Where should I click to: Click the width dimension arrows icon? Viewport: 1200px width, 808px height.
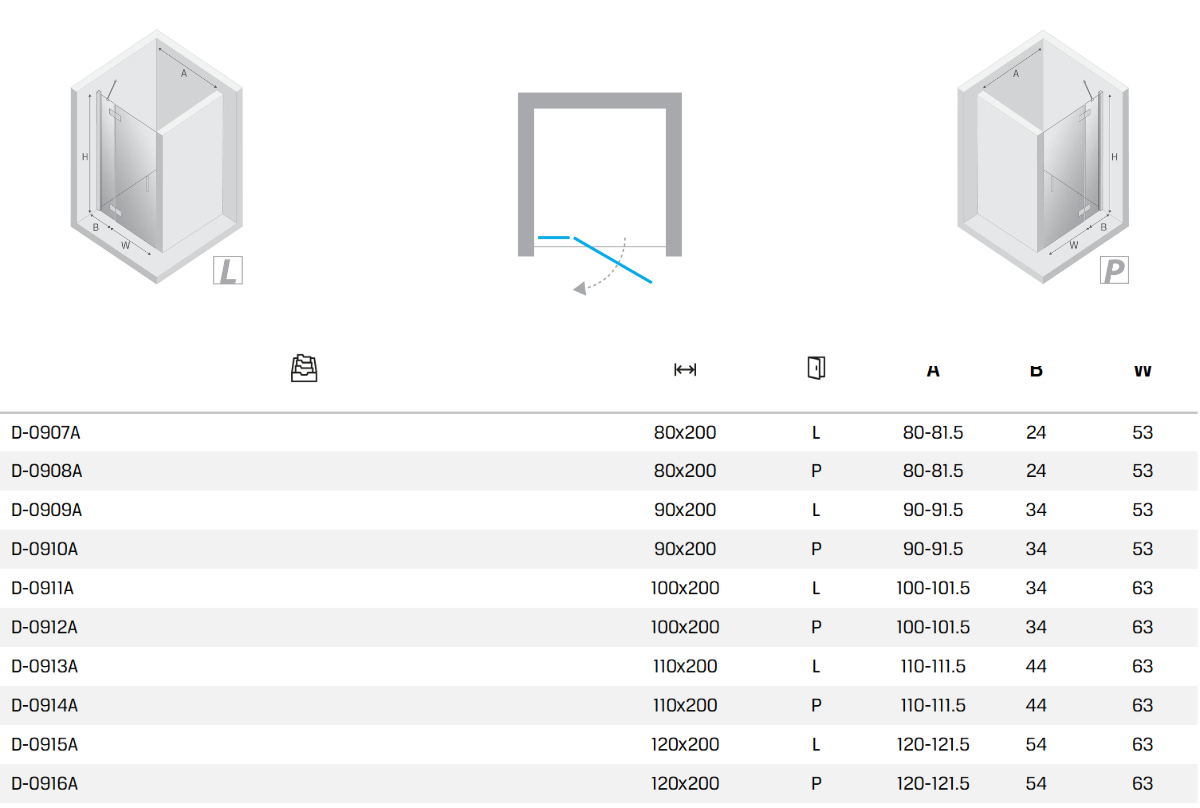685,370
